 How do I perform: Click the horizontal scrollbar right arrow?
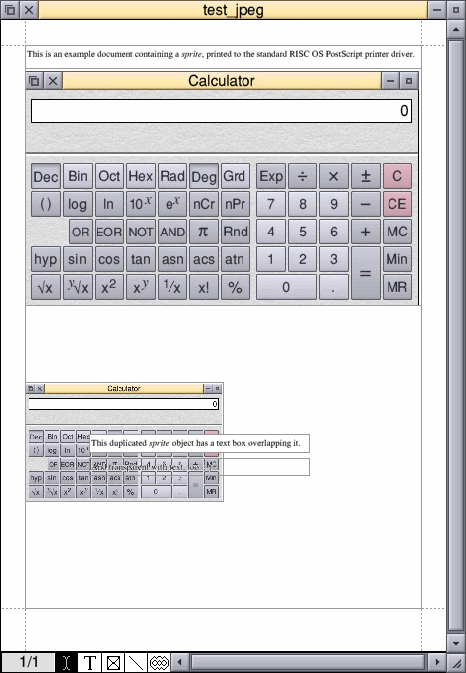(x=437, y=662)
